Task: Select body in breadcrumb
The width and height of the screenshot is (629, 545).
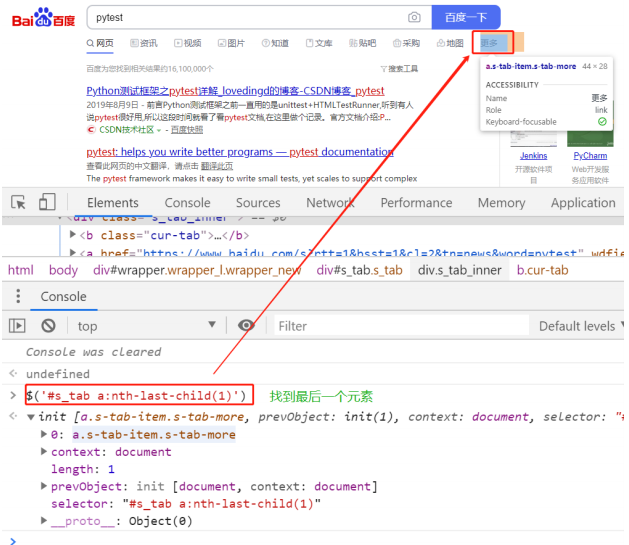Action: coord(63,270)
